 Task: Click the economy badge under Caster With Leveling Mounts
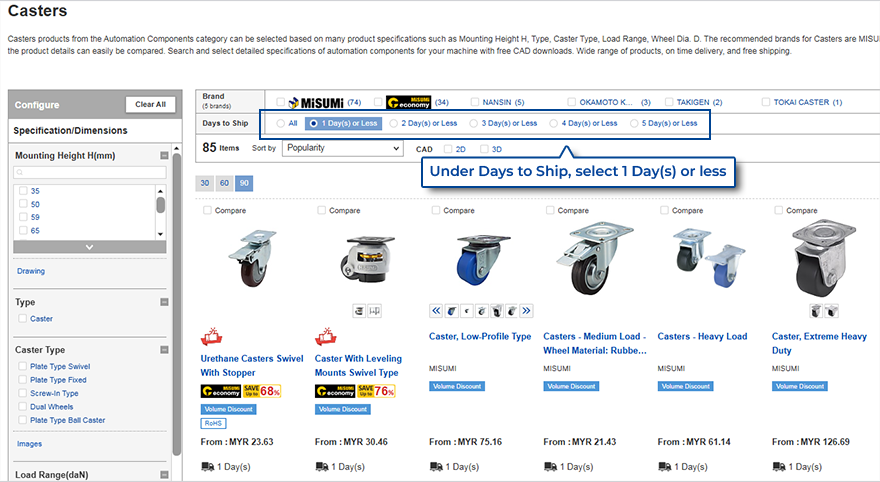(335, 391)
